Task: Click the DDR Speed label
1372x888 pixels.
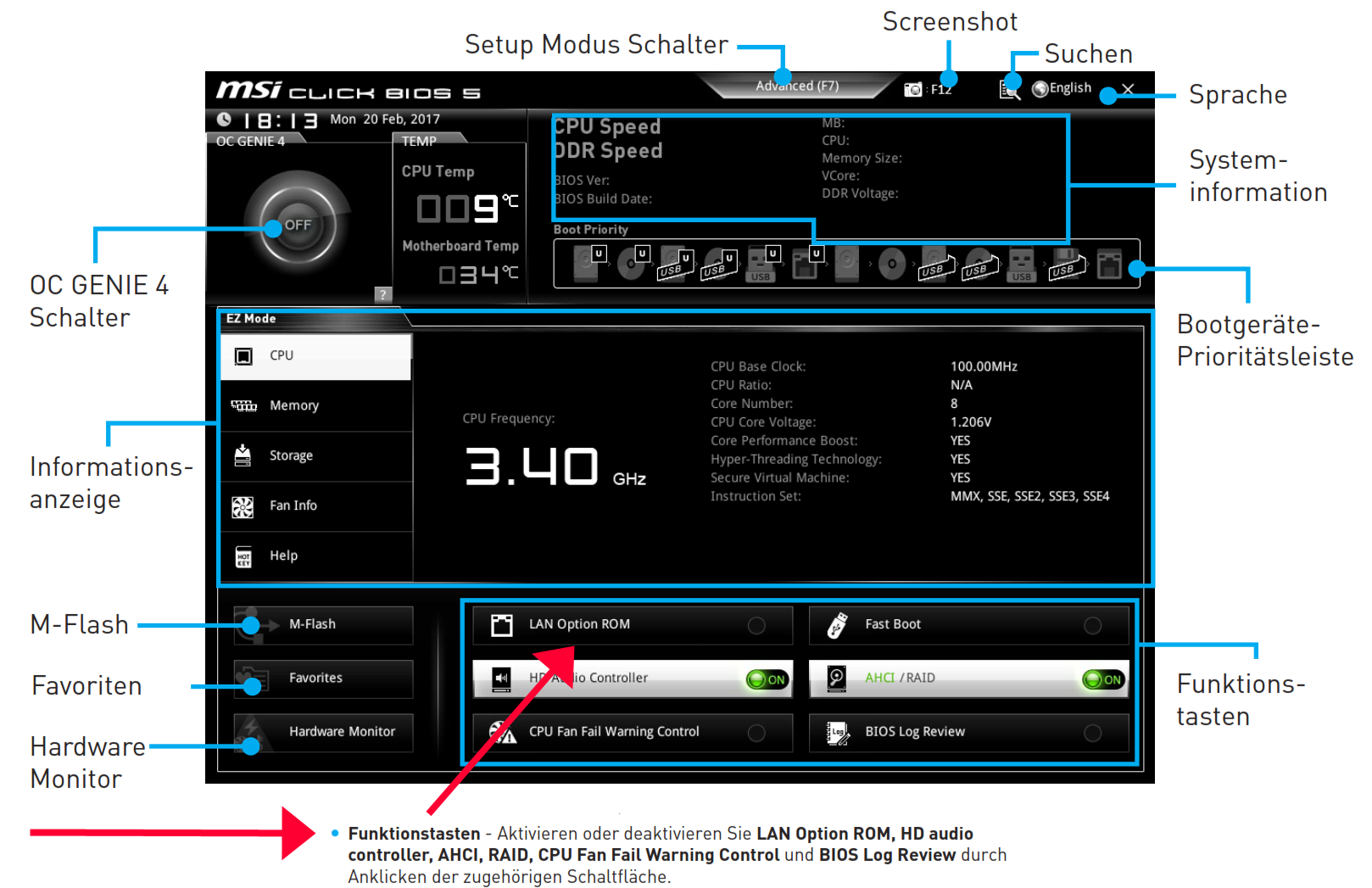Action: tap(609, 151)
